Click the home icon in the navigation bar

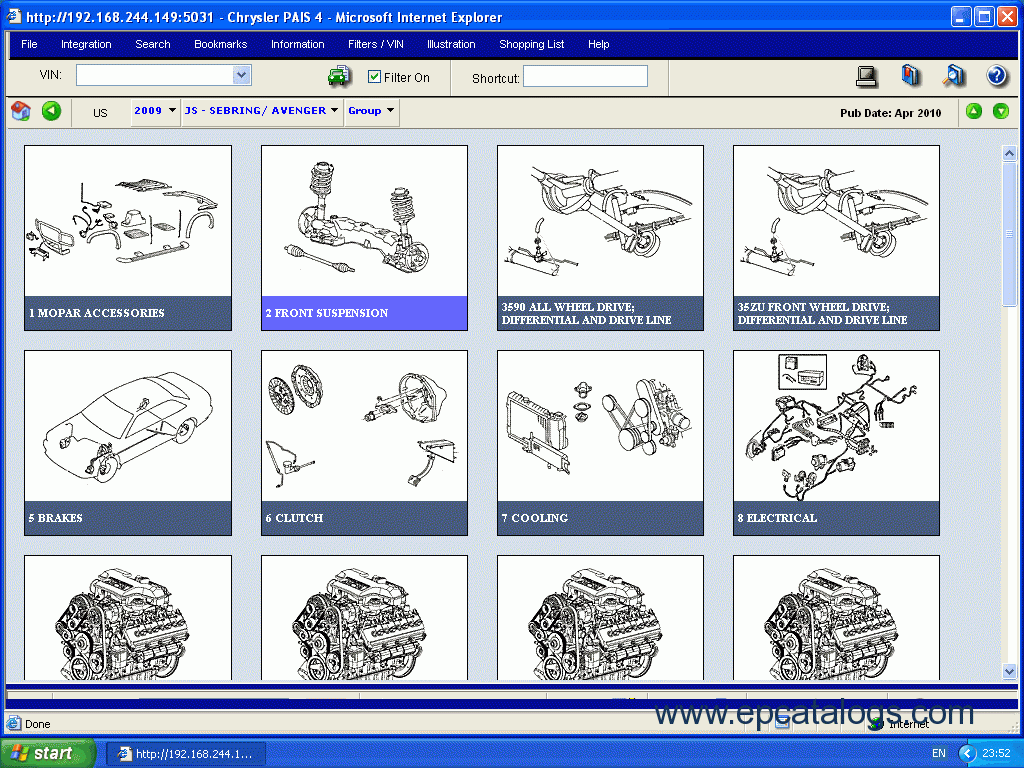[x=21, y=110]
